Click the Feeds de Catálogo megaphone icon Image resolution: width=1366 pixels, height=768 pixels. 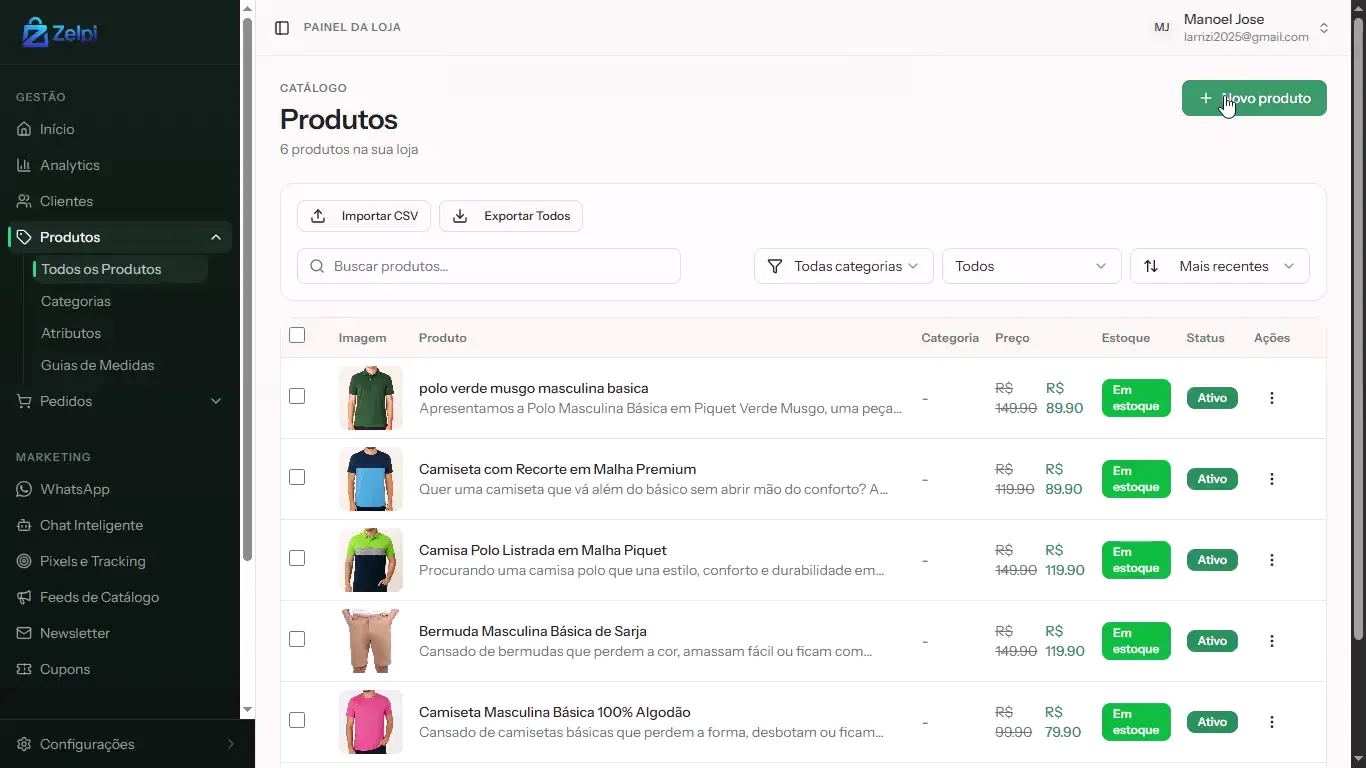(24, 597)
